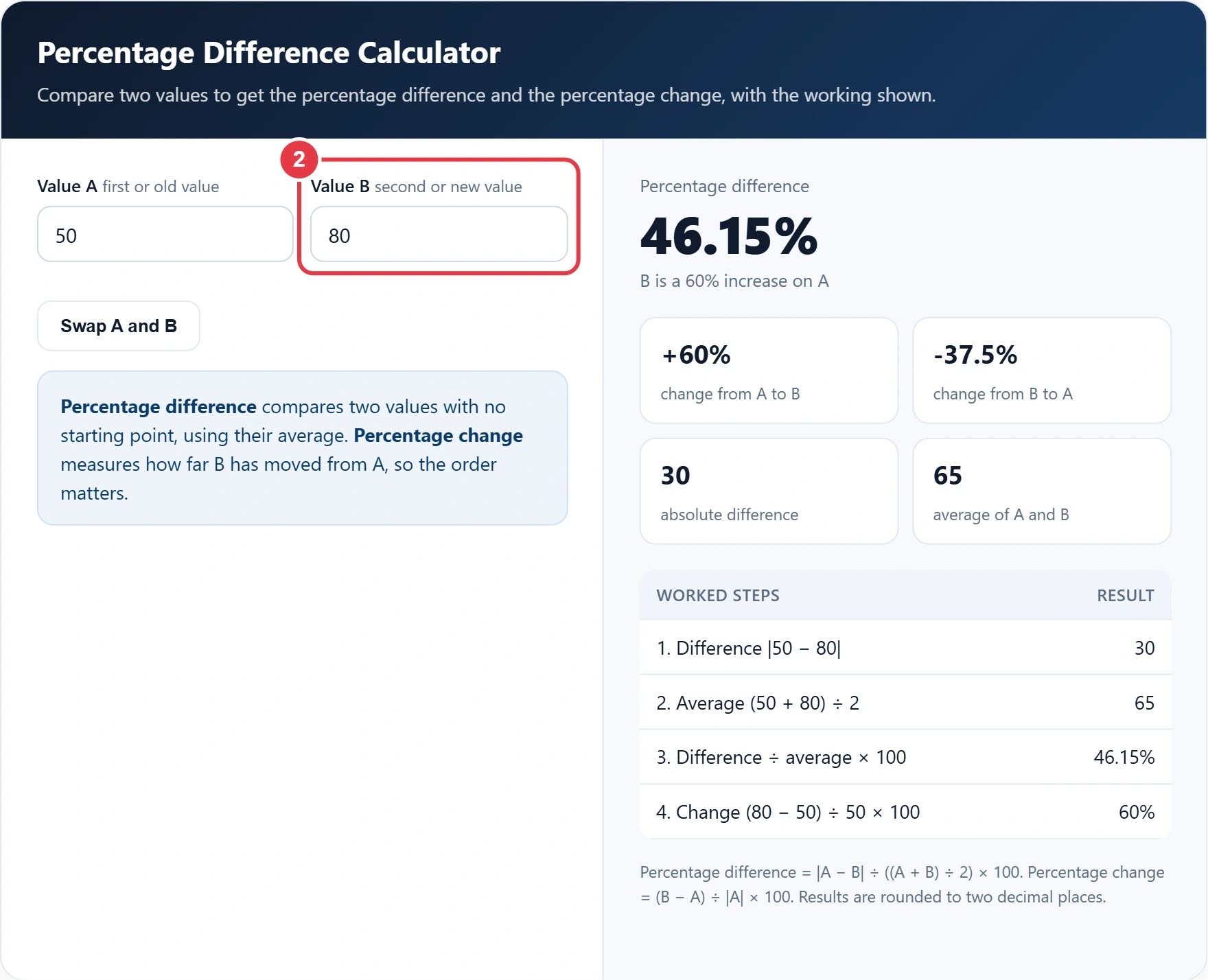Click the Value A input field
1208x980 pixels.
pos(165,235)
